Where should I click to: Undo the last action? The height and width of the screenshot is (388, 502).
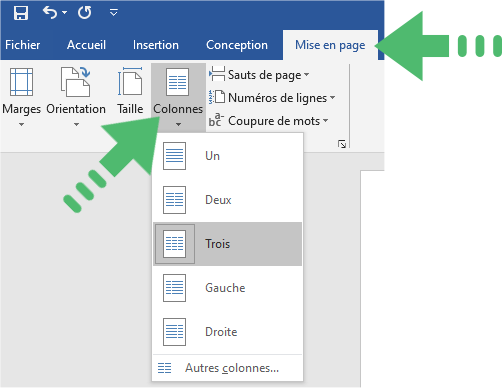point(50,13)
